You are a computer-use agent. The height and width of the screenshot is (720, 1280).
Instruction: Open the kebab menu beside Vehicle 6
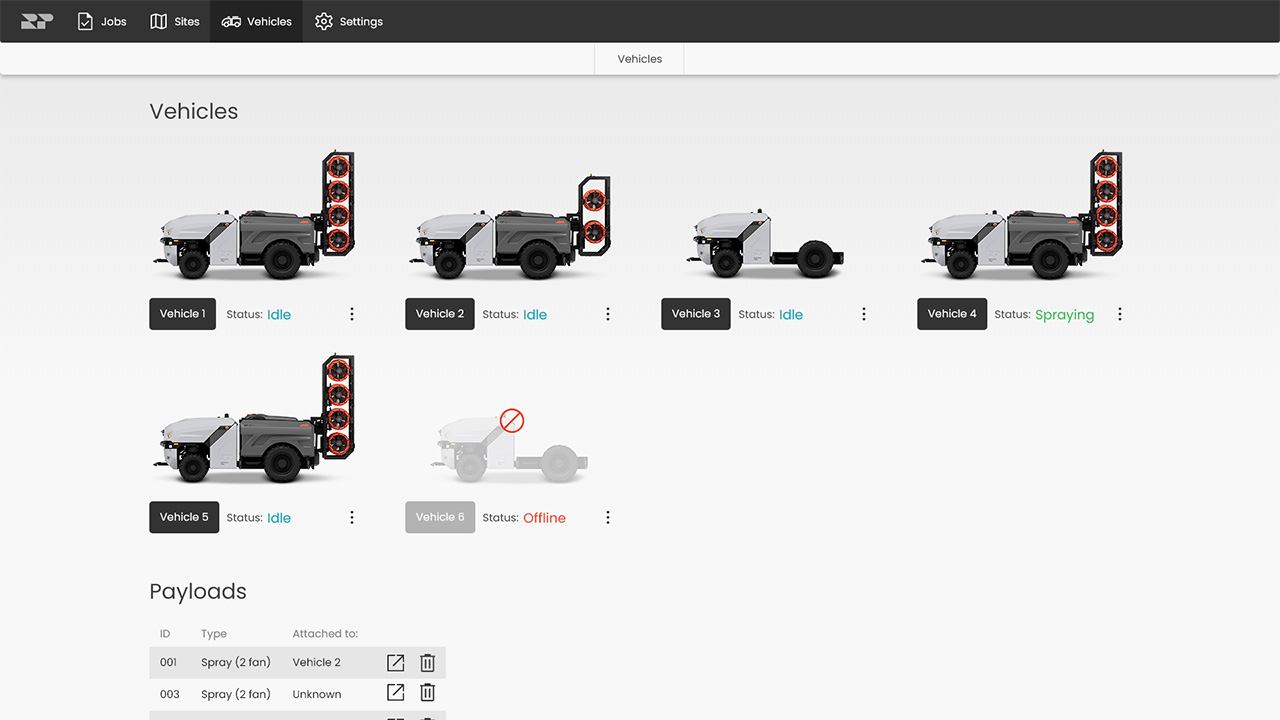click(x=608, y=517)
